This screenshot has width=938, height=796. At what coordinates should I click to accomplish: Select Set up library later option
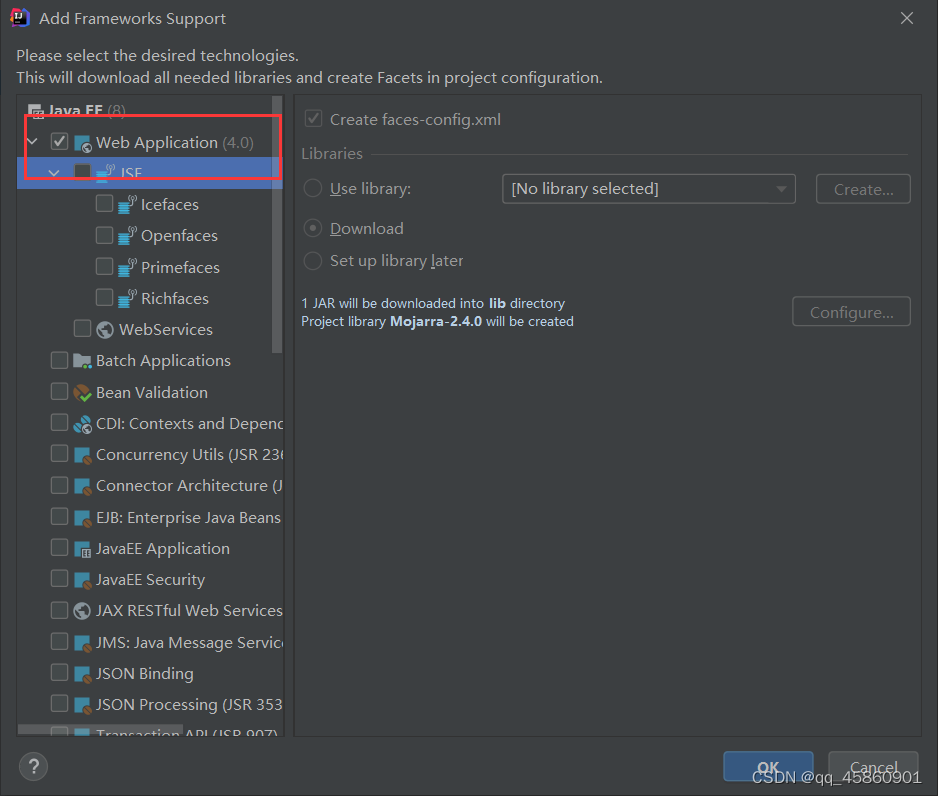313,261
